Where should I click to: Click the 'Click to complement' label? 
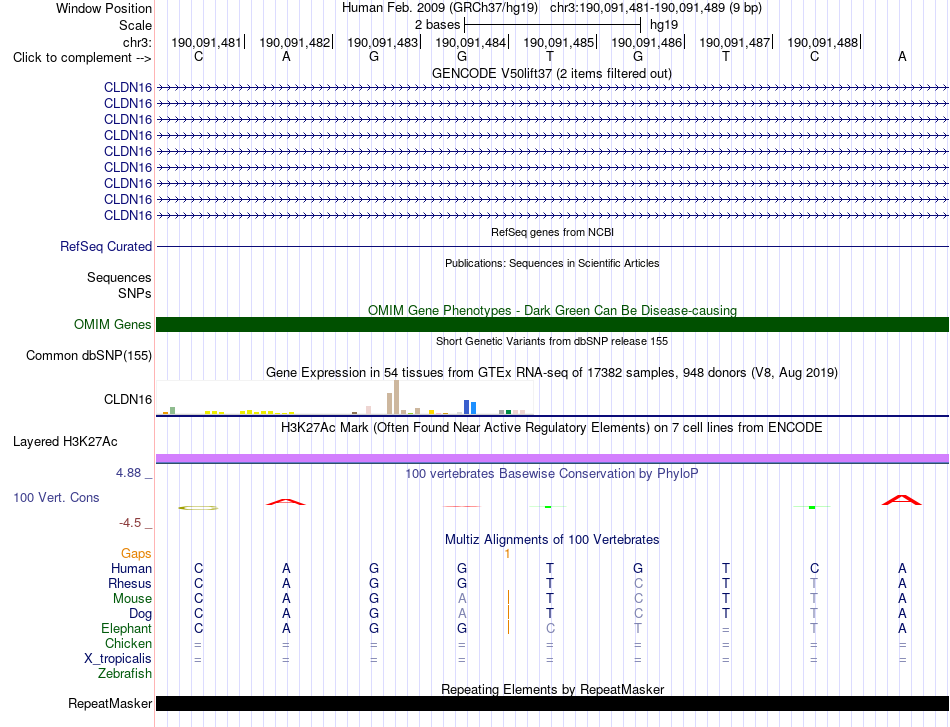point(82,58)
